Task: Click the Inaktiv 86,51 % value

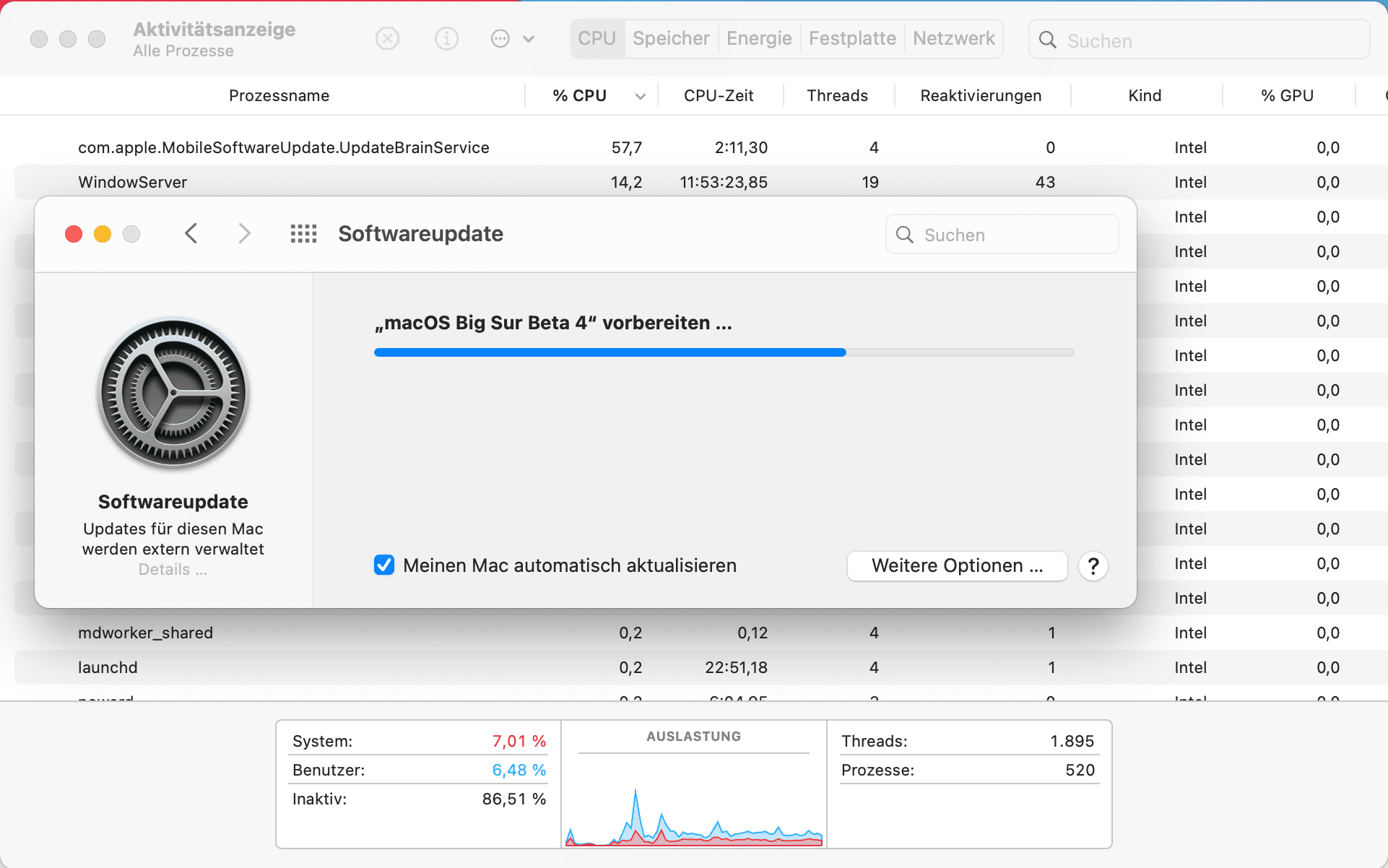Action: click(x=513, y=799)
